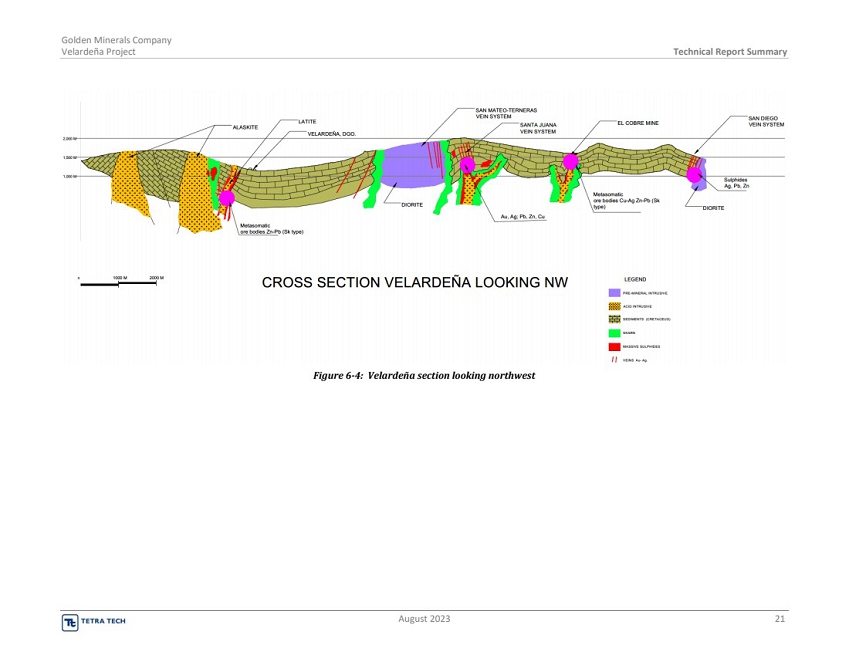Click the "1000 M" scale bar label
This screenshot has height=655, width=849.
pos(120,278)
